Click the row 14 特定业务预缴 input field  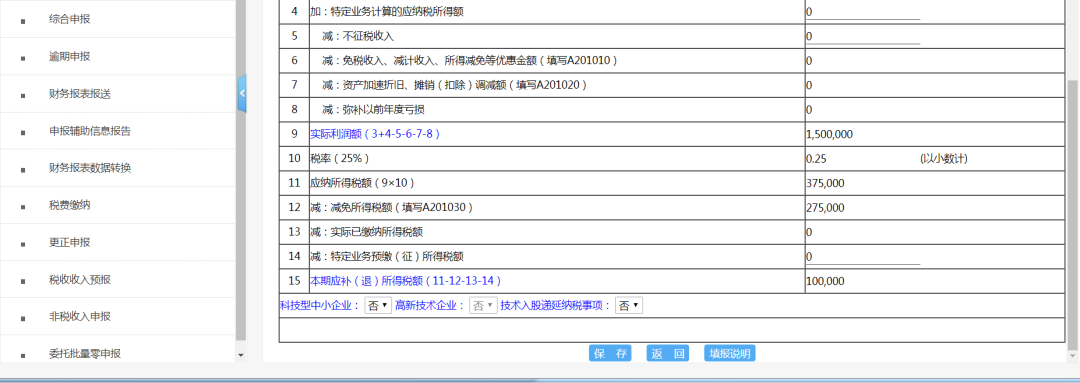tap(863, 256)
